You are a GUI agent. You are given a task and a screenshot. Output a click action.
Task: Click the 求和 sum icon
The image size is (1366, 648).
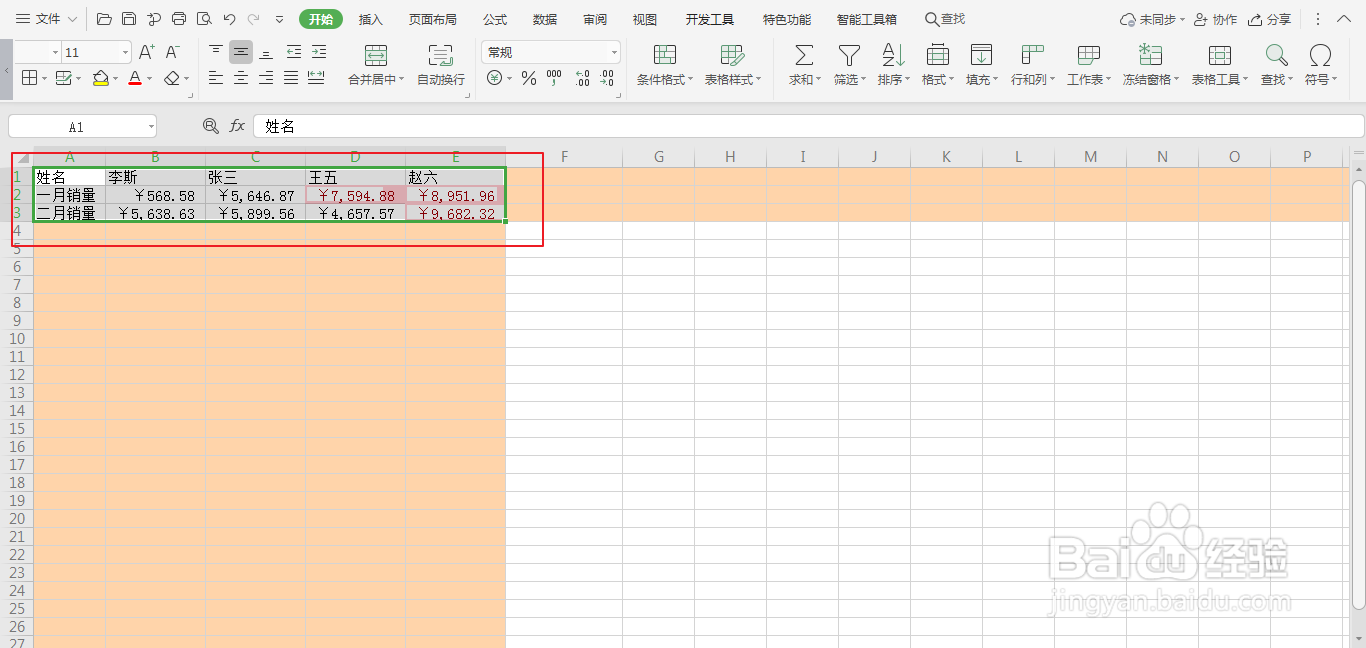click(804, 55)
